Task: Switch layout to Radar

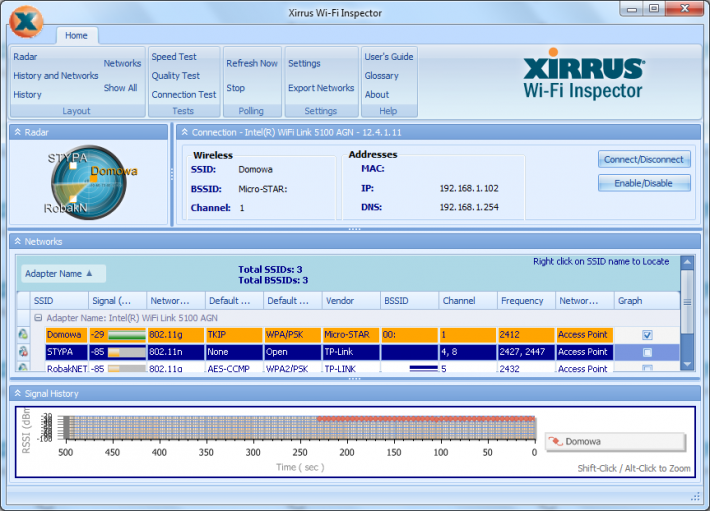Action: [x=25, y=57]
